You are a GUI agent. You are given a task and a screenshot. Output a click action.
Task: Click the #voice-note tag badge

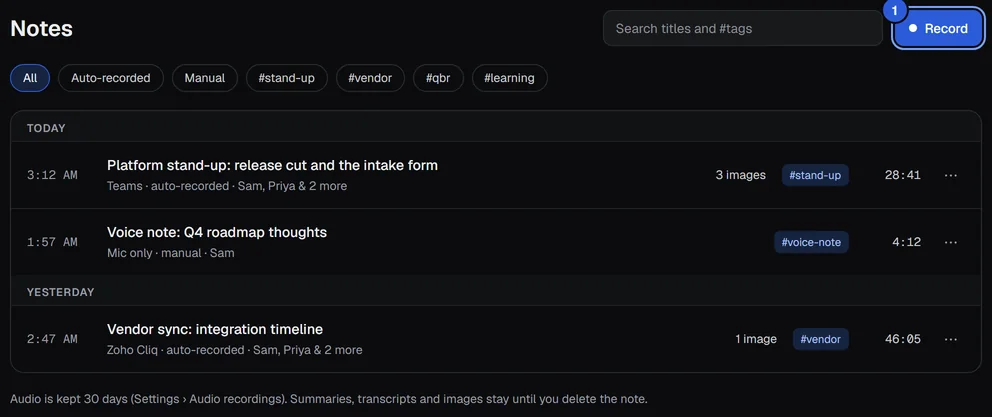pos(811,242)
